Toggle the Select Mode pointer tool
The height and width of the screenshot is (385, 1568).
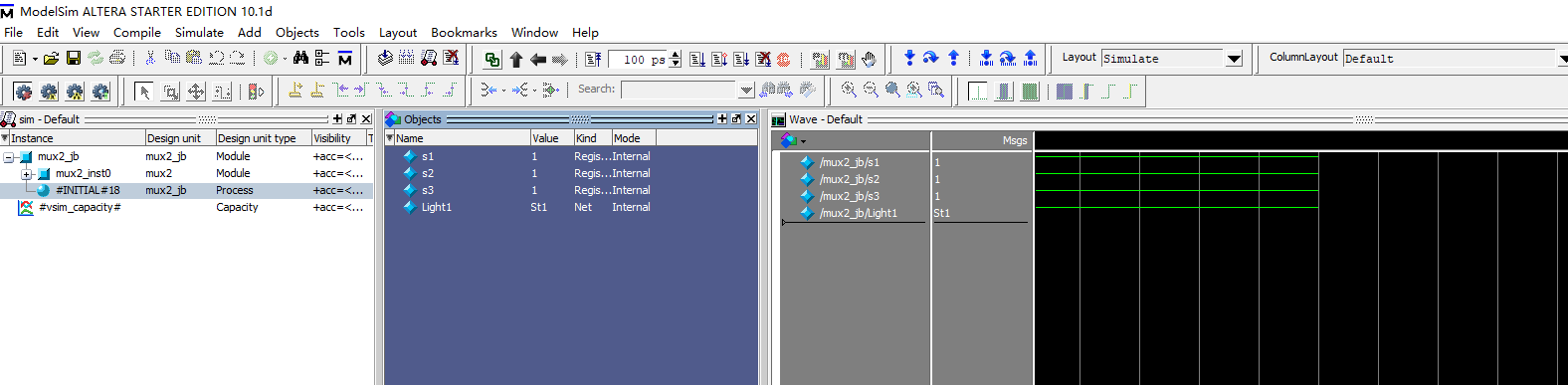click(x=144, y=92)
